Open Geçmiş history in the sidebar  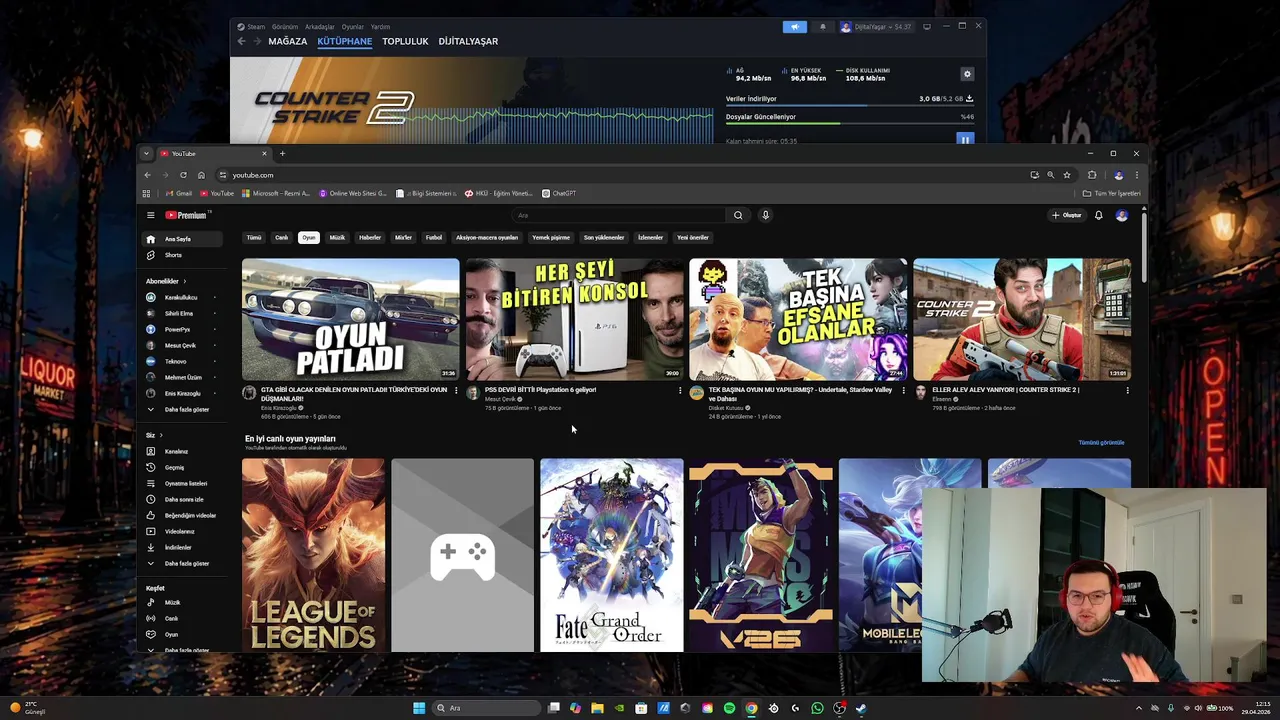click(175, 467)
